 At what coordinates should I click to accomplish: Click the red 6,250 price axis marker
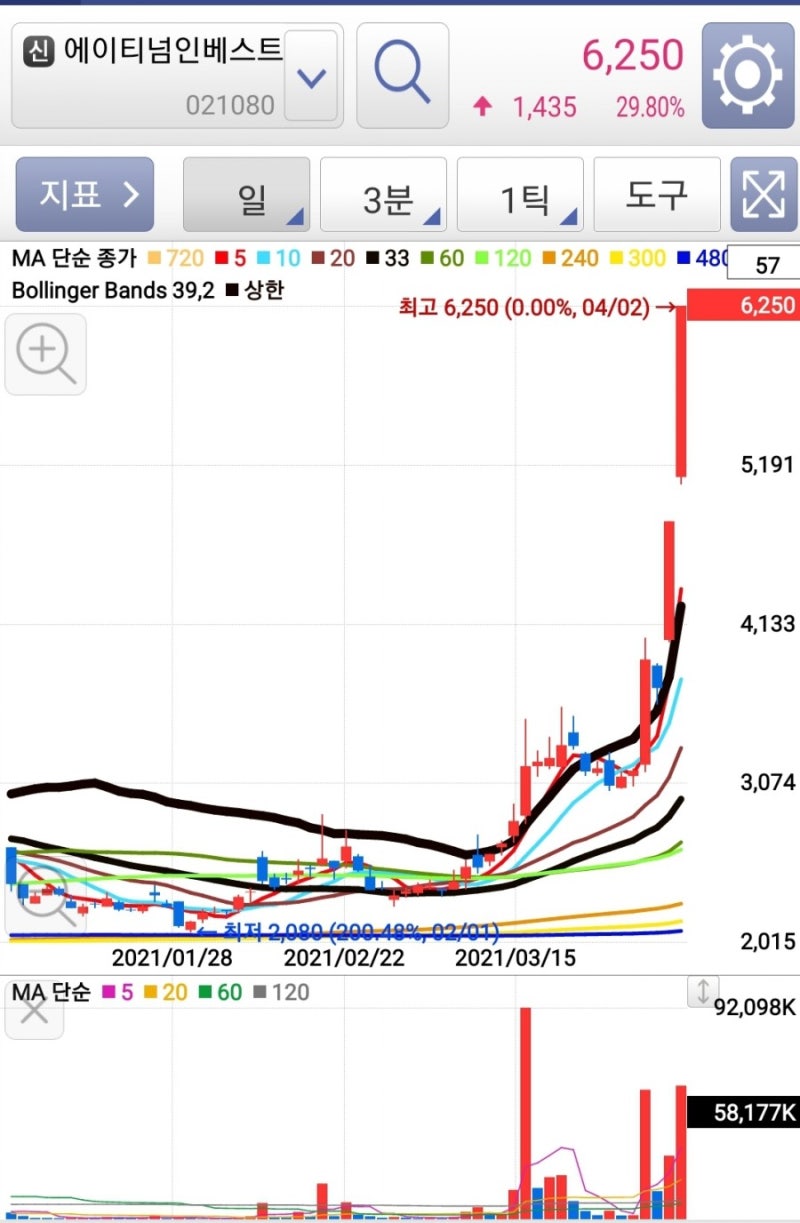click(x=743, y=306)
